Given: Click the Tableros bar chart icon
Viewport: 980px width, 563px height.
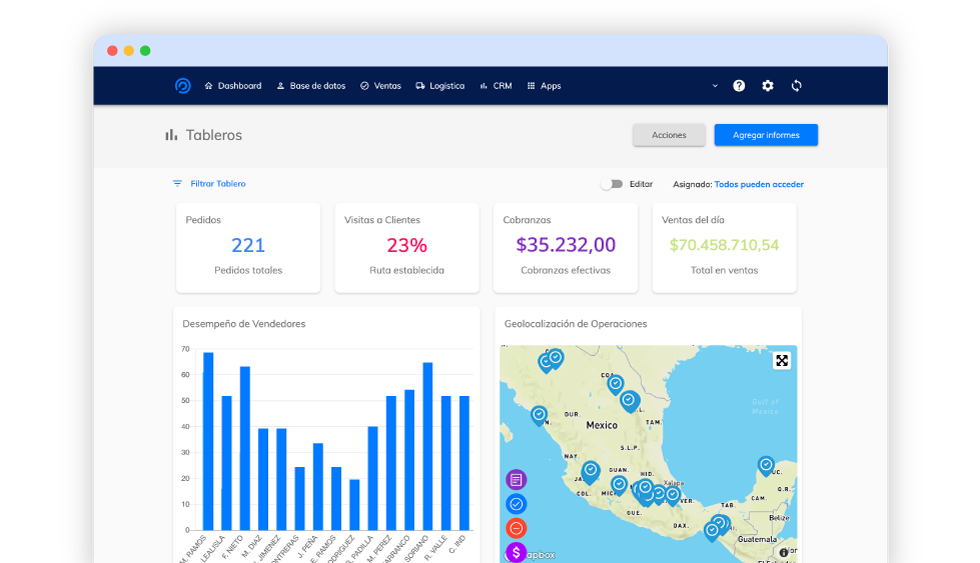Looking at the screenshot, I should tap(171, 135).
